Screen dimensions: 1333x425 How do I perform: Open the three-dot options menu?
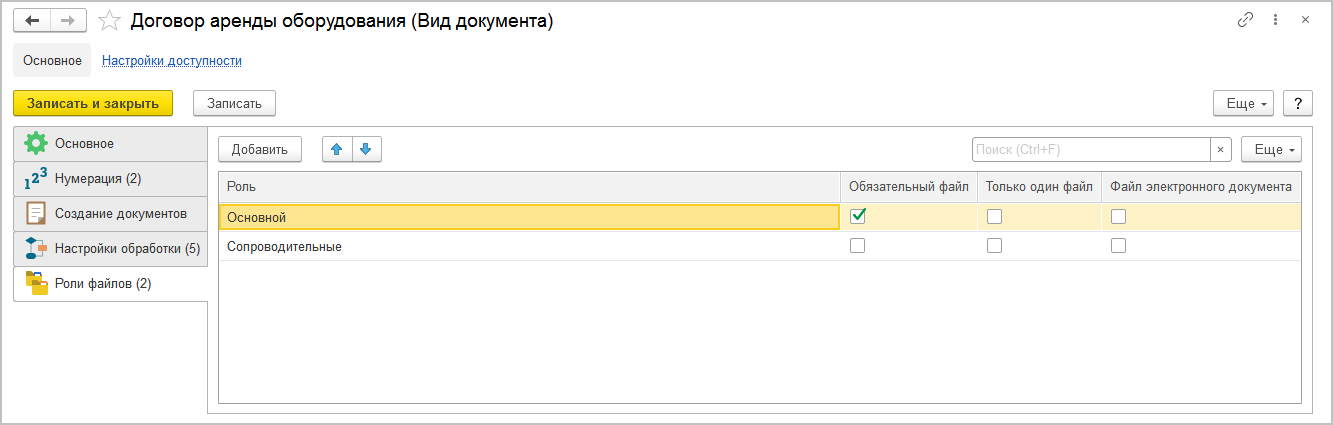click(1275, 20)
